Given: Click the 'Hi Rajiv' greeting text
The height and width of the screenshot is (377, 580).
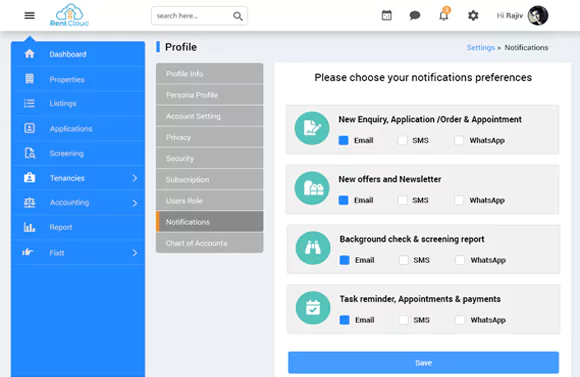Looking at the screenshot, I should [510, 16].
